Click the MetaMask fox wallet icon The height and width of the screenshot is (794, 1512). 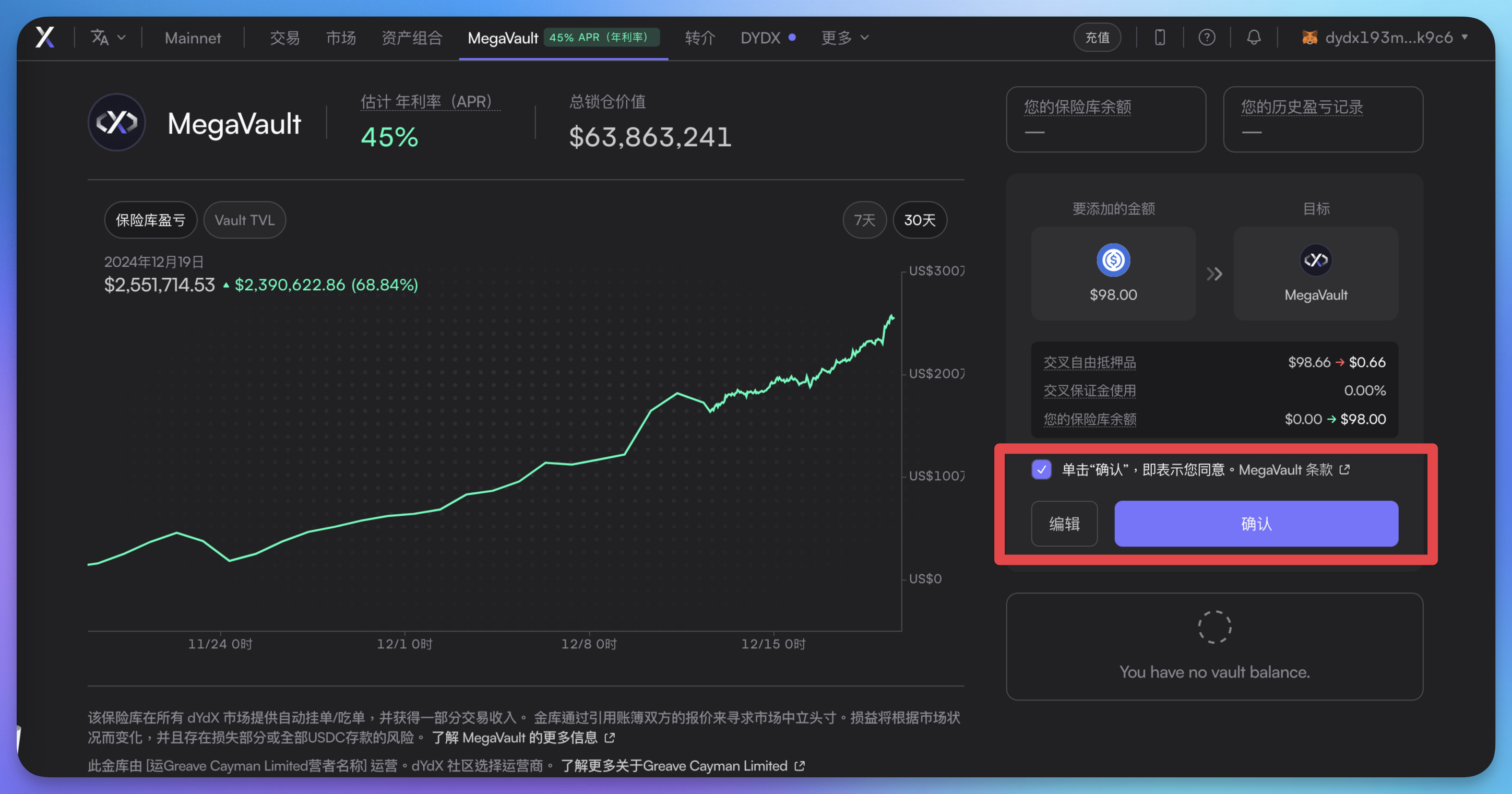tap(1309, 38)
